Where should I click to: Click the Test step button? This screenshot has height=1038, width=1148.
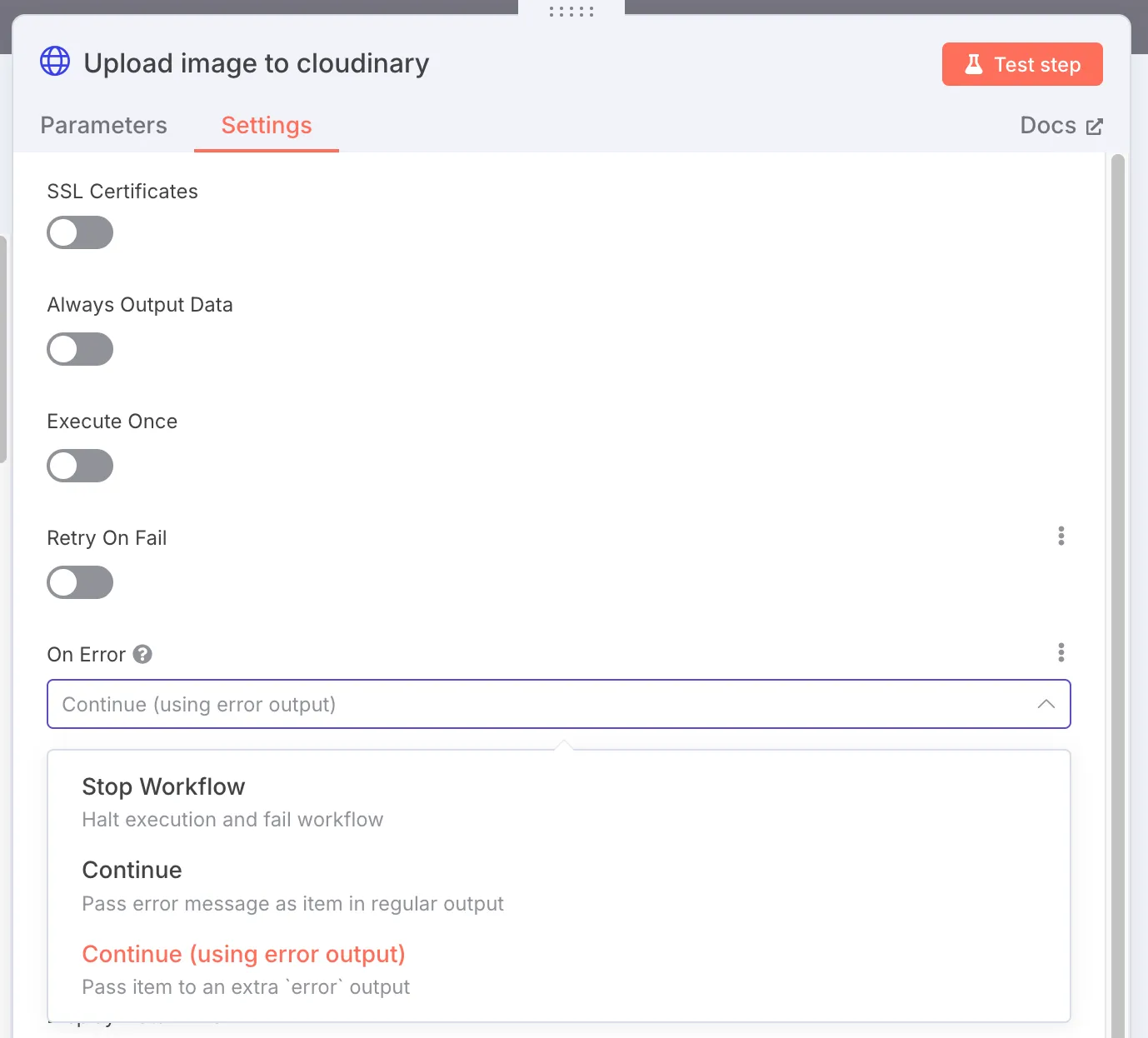click(1022, 63)
